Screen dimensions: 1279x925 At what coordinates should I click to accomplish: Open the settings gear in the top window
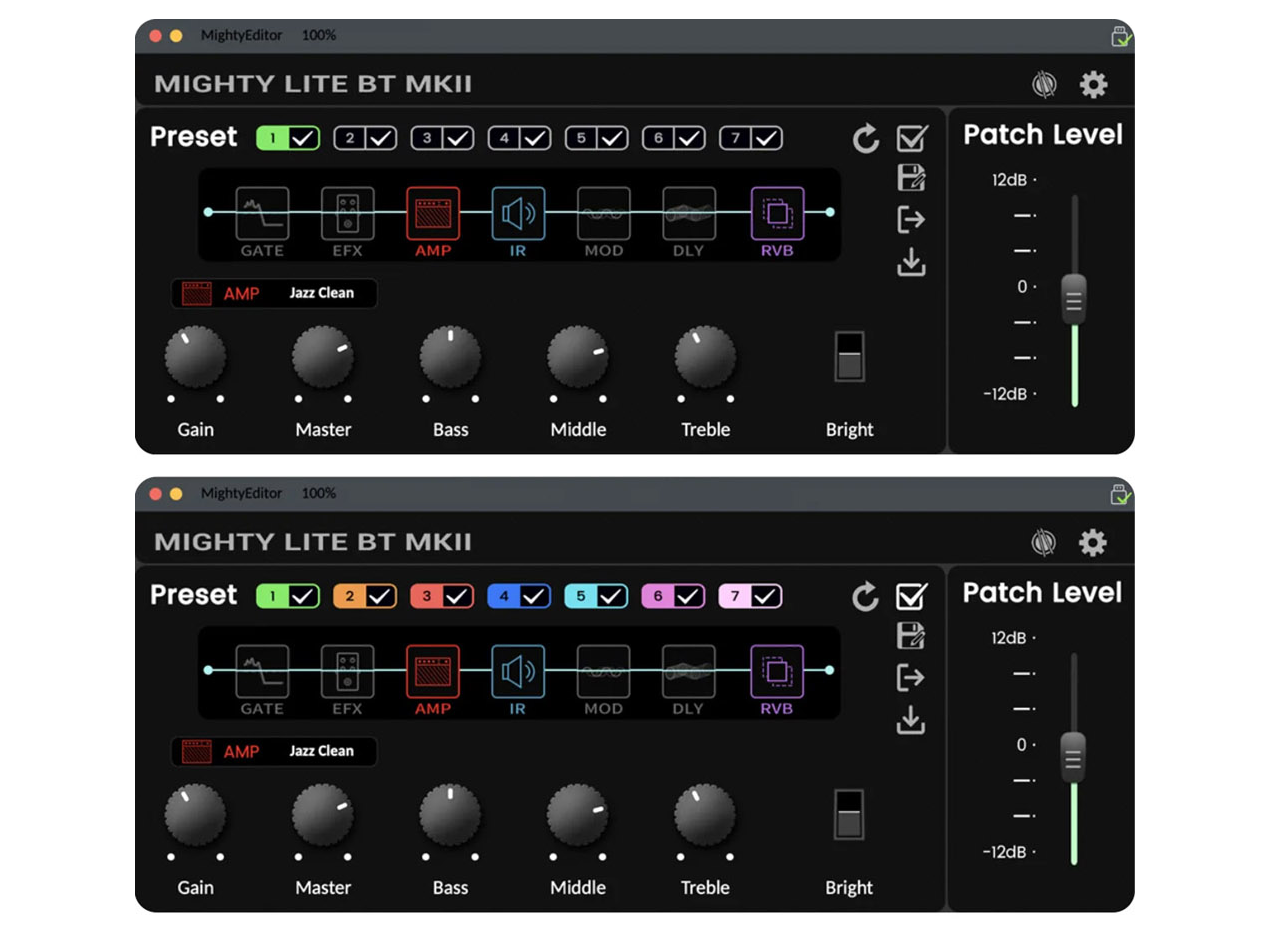1093,85
